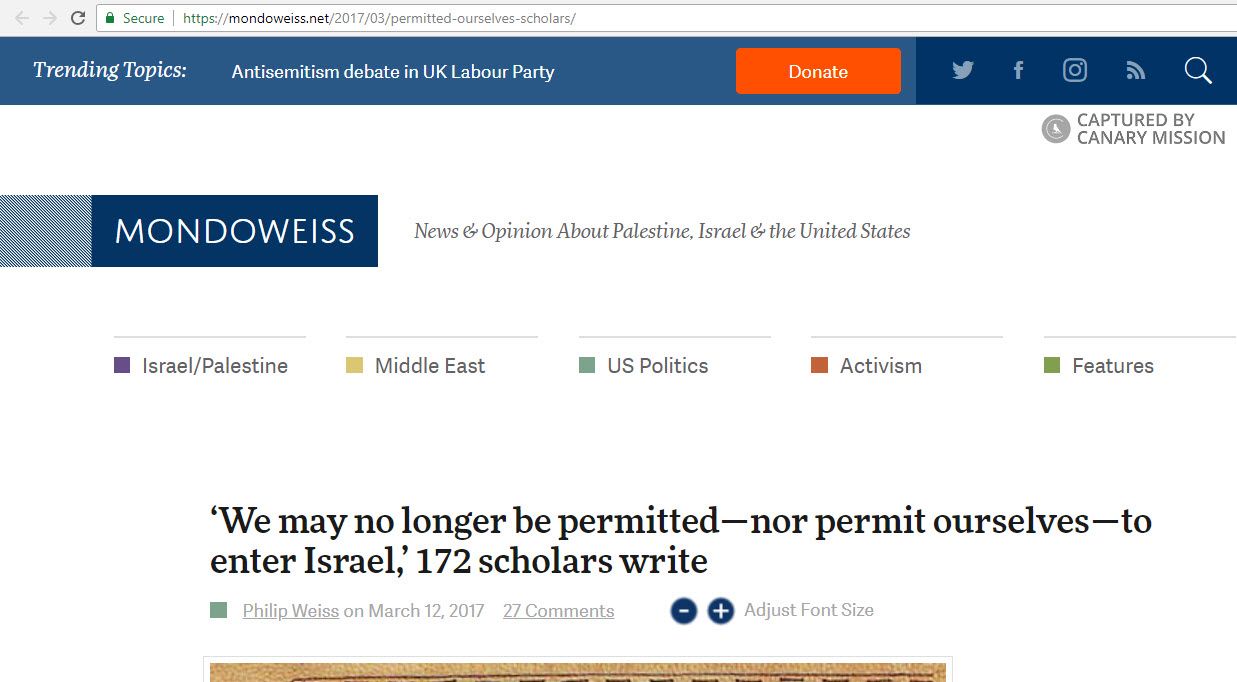Click the category marker next to Philip Weiss
Screen dimensions: 1237x682
point(218,609)
